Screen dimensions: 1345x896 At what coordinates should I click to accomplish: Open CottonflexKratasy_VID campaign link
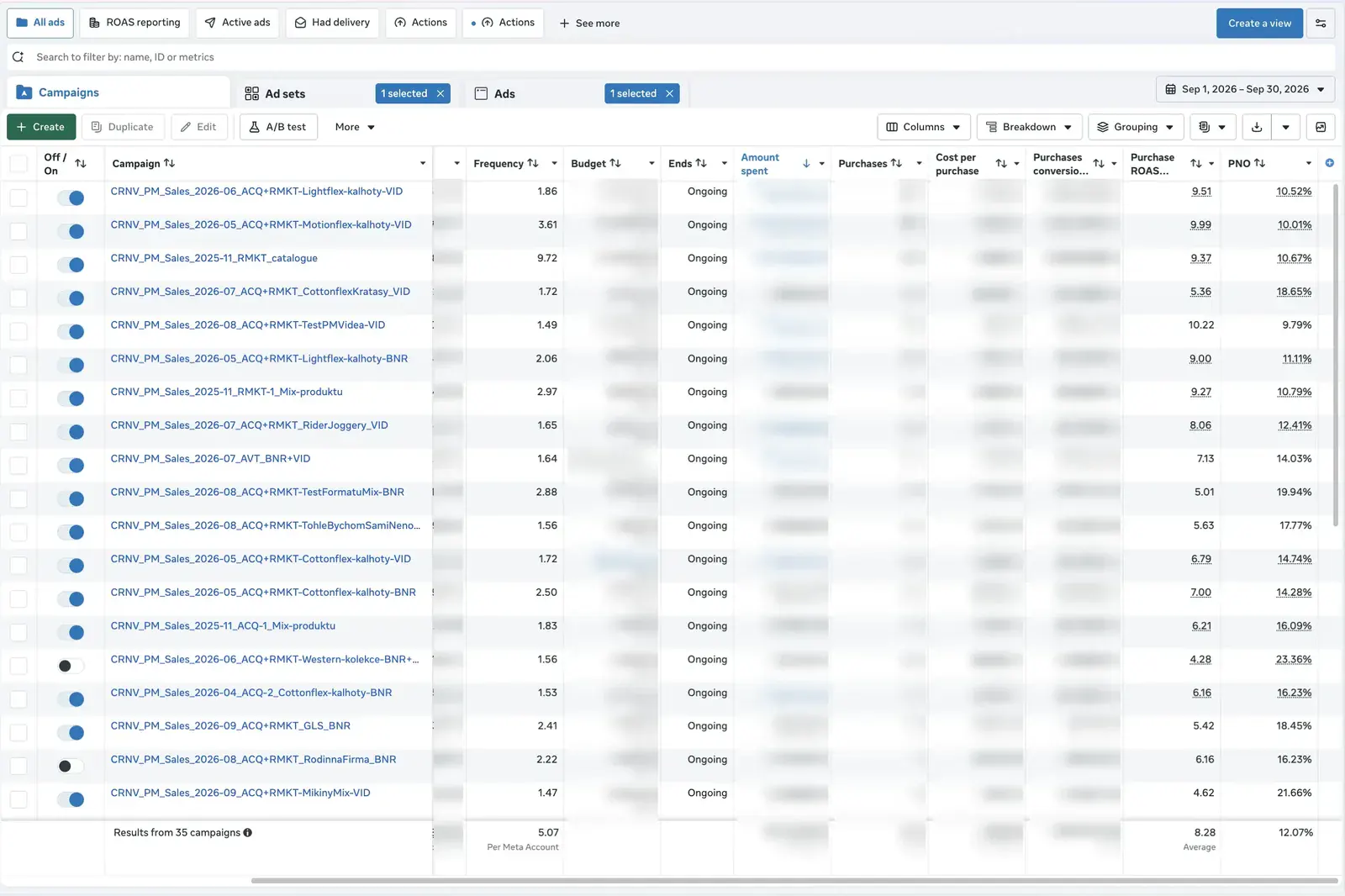(x=261, y=292)
